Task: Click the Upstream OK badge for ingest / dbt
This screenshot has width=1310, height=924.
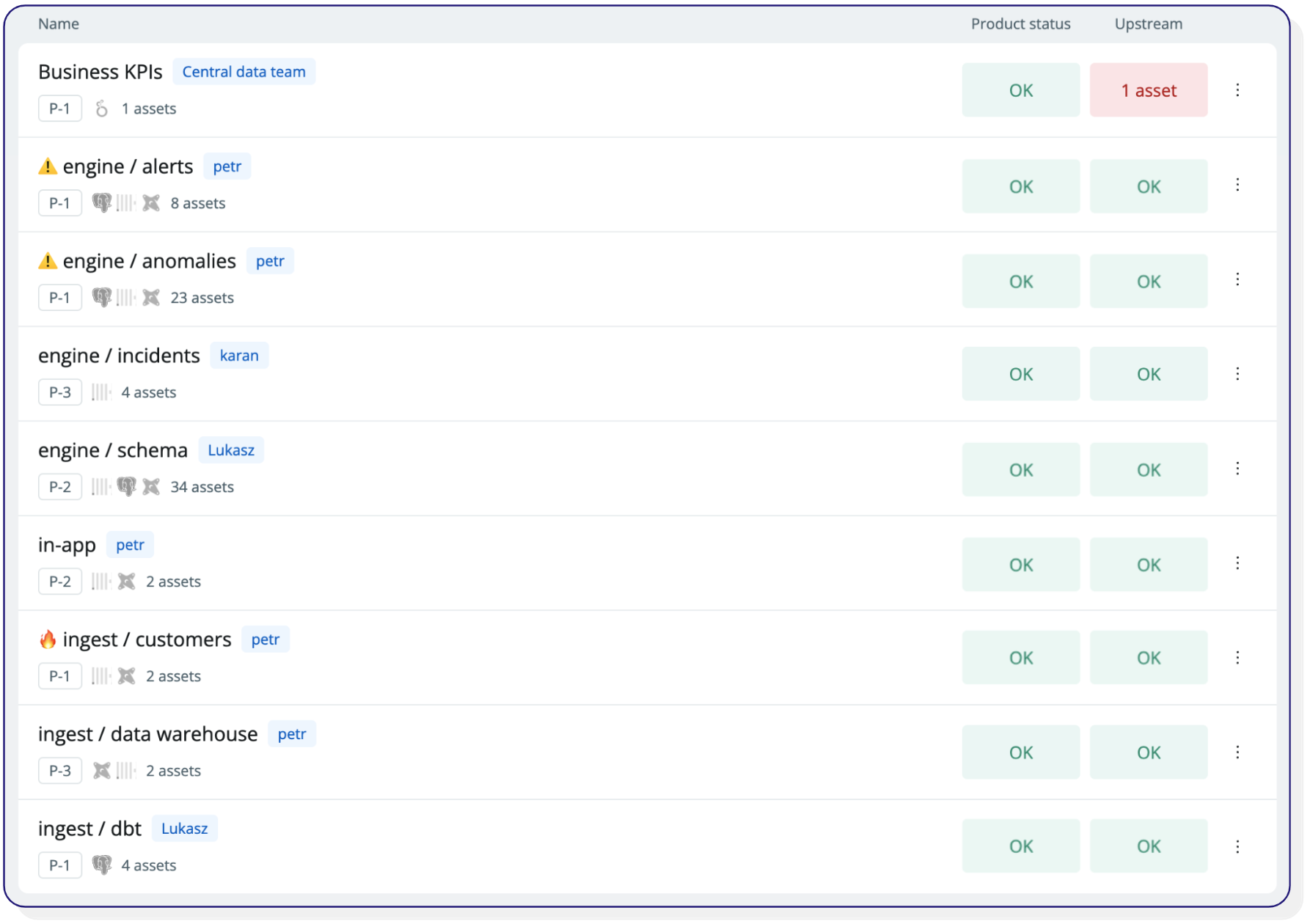Action: pos(1149,846)
